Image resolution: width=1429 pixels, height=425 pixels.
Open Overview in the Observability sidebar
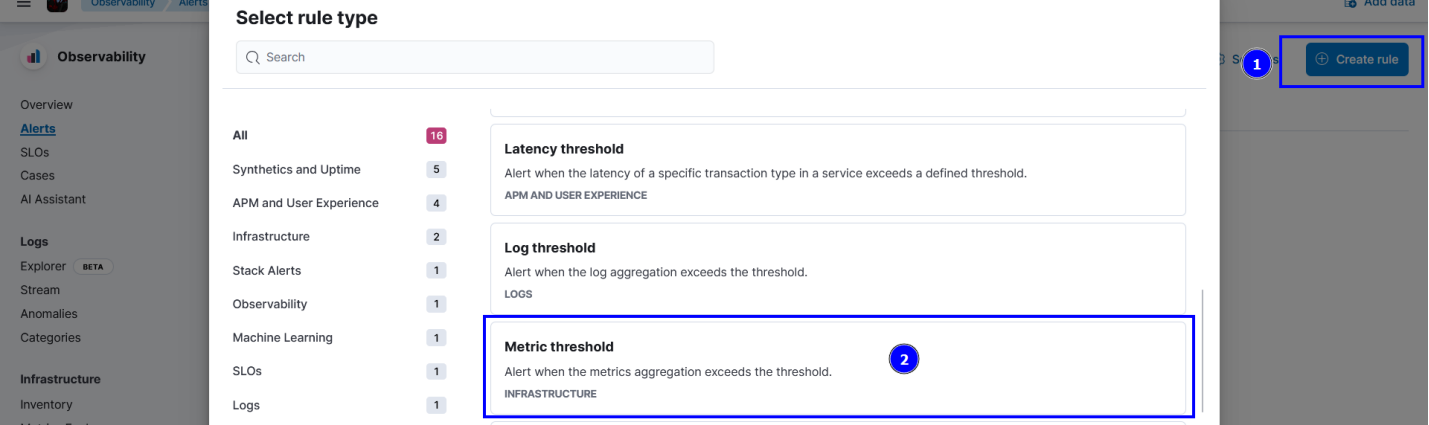click(46, 105)
